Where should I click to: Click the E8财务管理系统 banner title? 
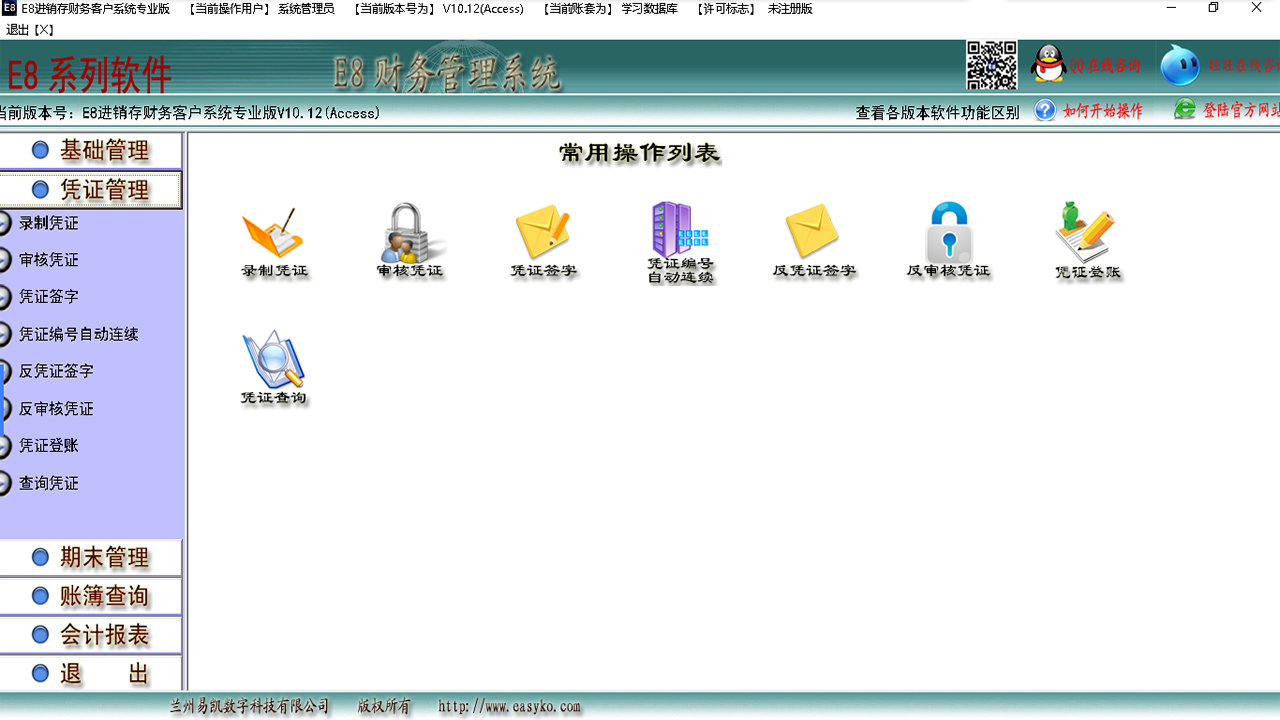point(446,72)
